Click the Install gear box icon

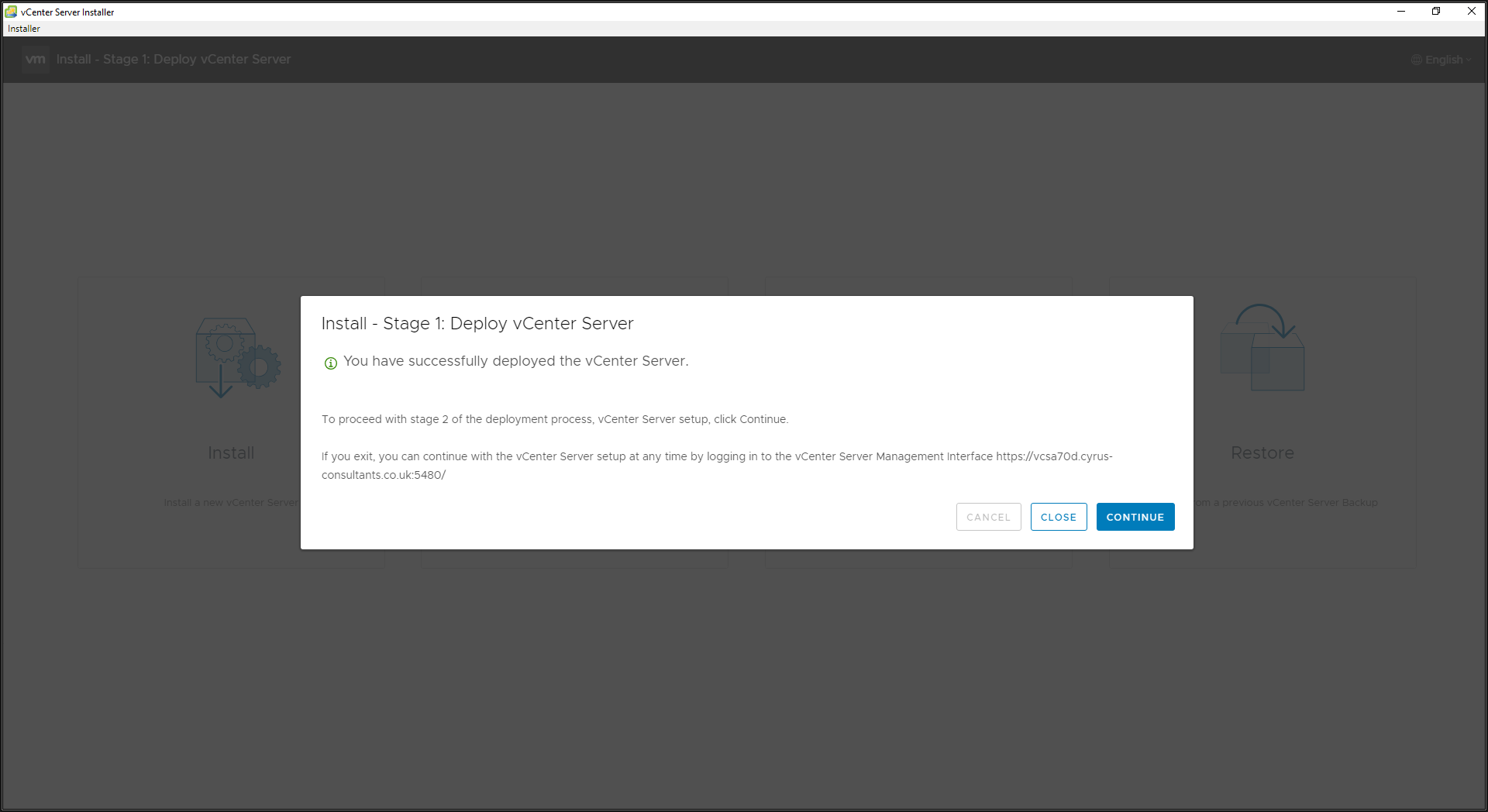238,357
